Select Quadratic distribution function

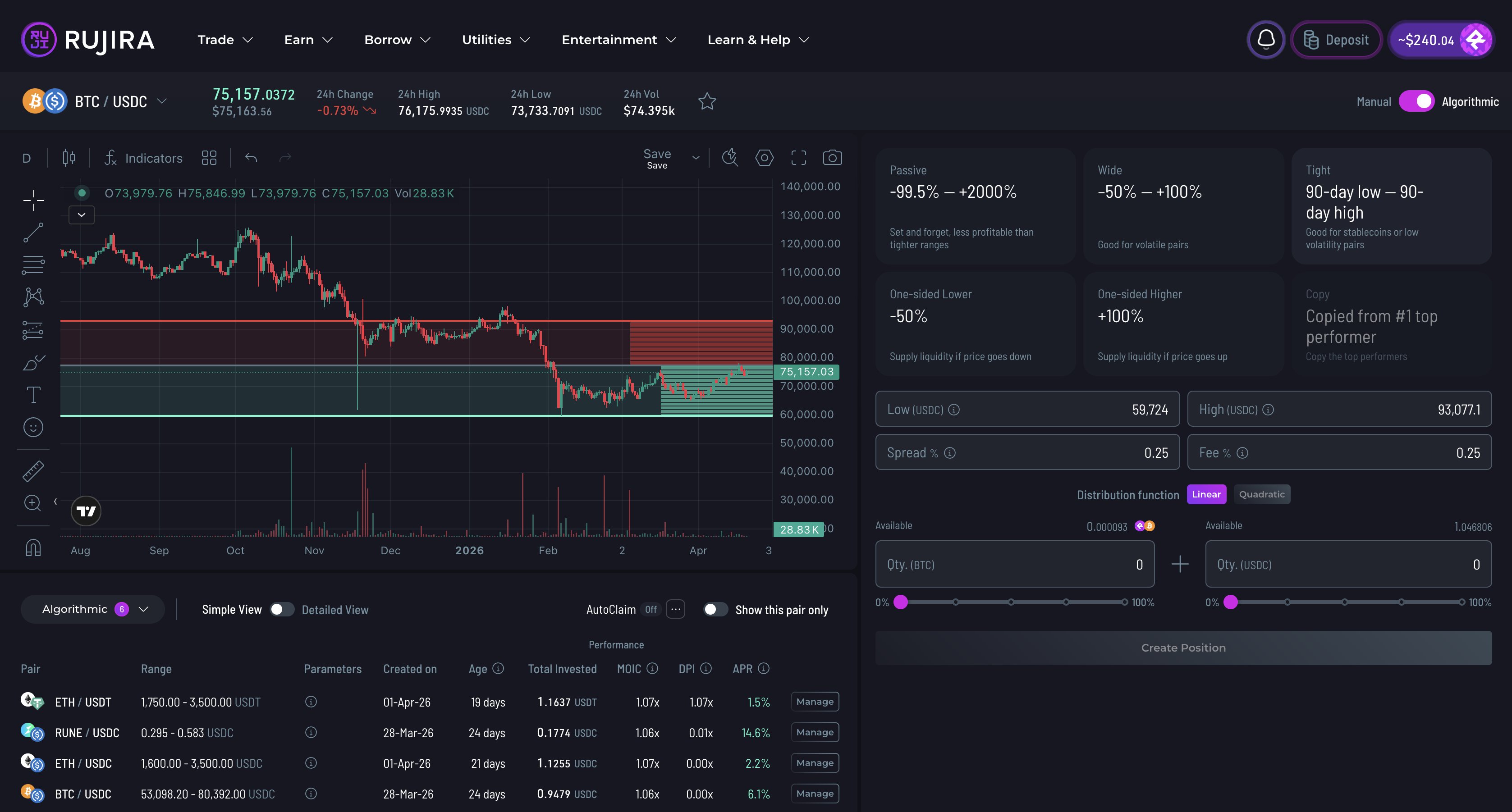pyautogui.click(x=1261, y=494)
